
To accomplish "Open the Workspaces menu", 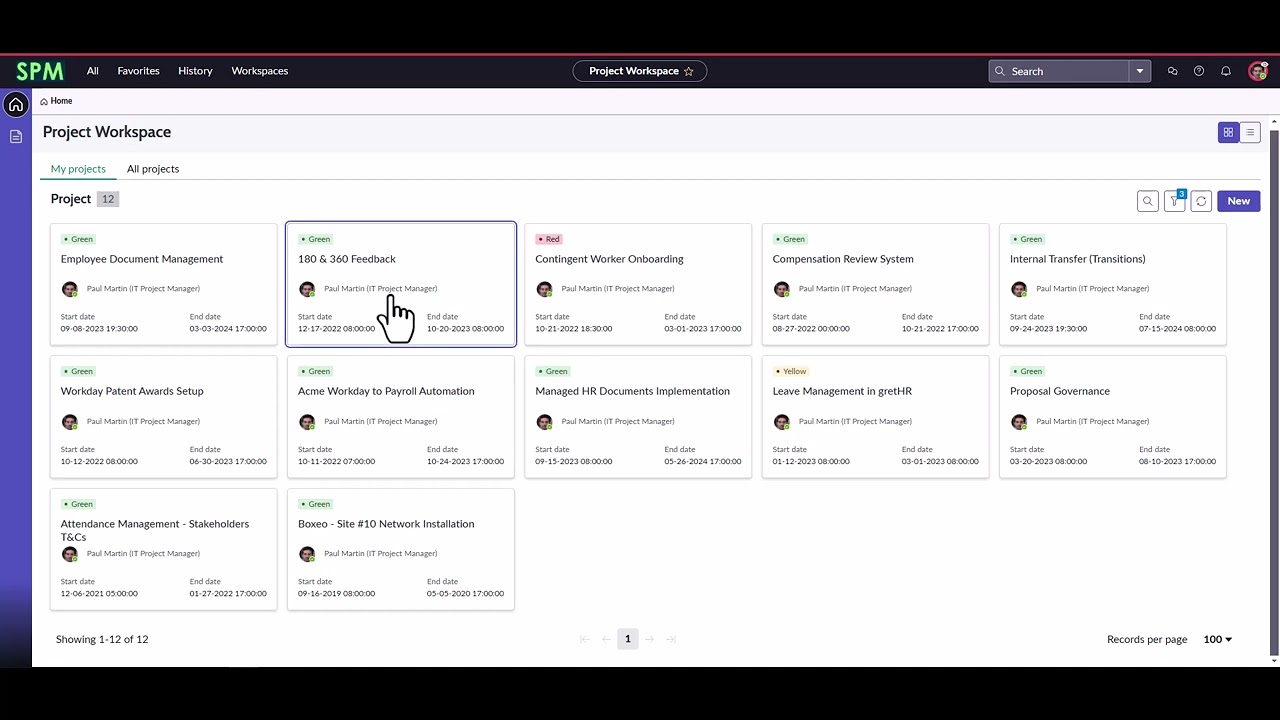I will pyautogui.click(x=259, y=71).
